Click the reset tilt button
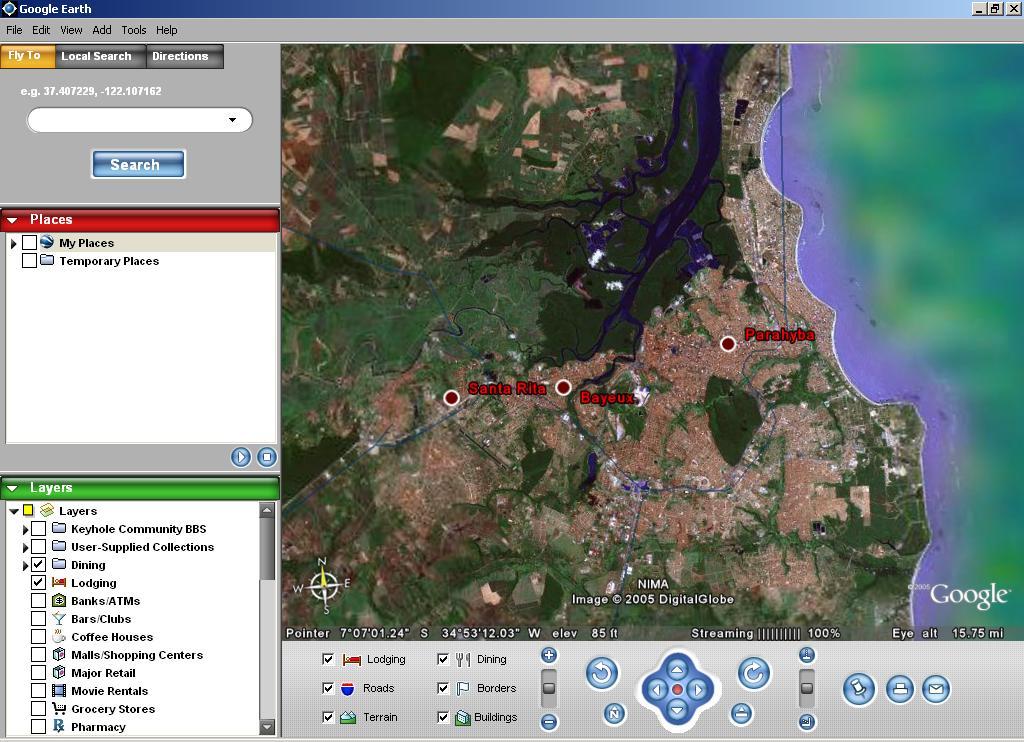 [x=741, y=713]
